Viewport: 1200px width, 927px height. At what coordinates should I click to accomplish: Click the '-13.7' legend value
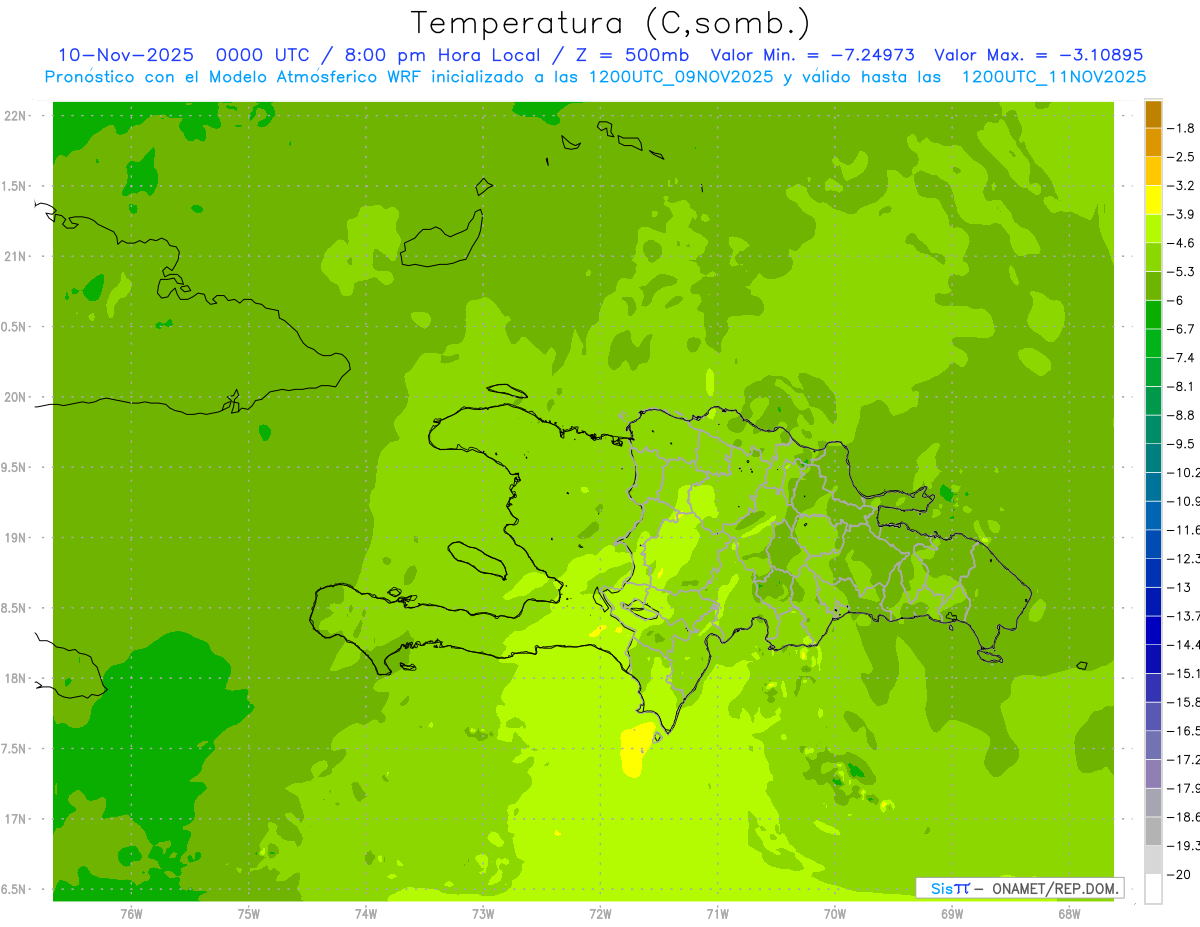tap(1184, 616)
